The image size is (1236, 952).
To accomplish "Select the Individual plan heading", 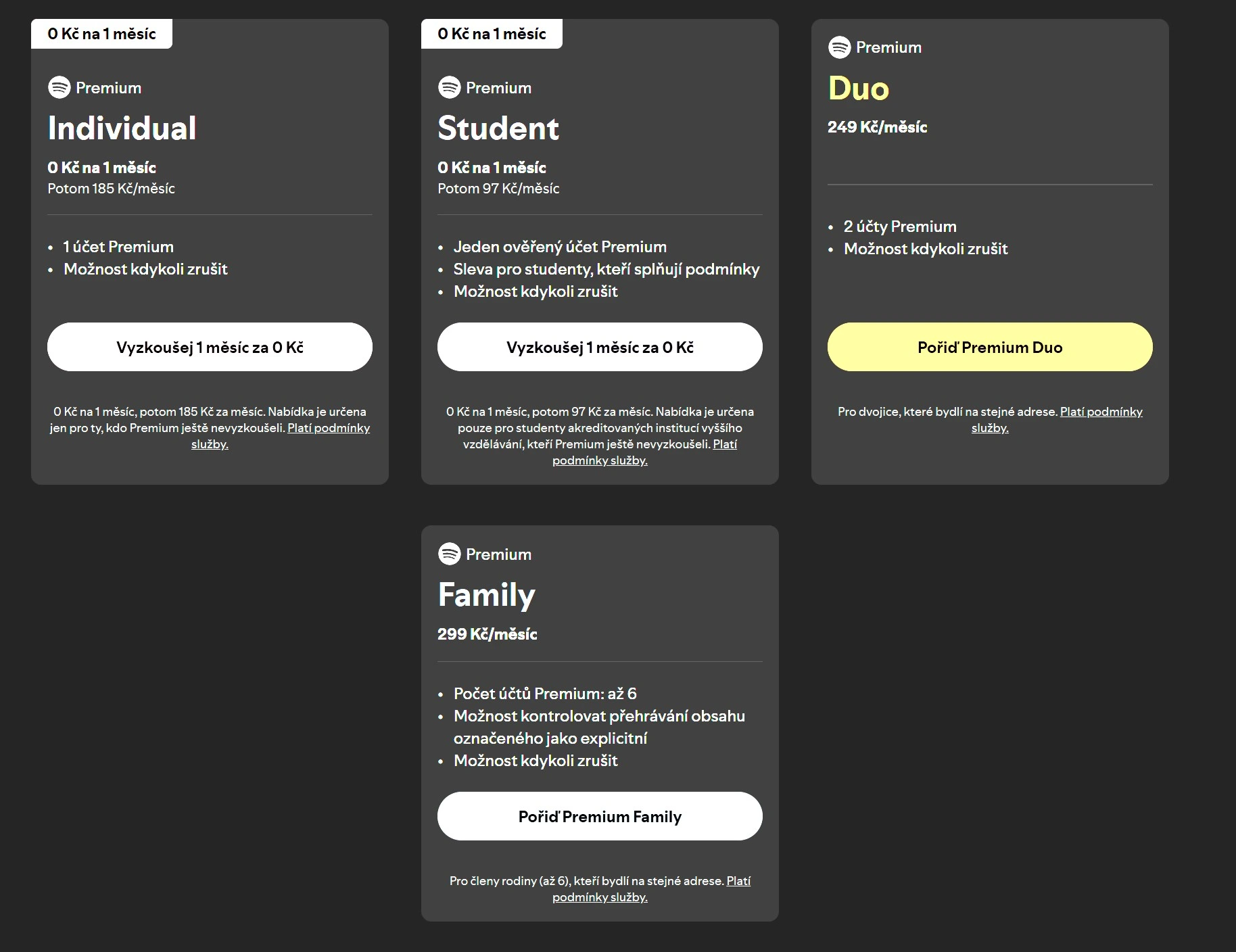I will point(122,128).
